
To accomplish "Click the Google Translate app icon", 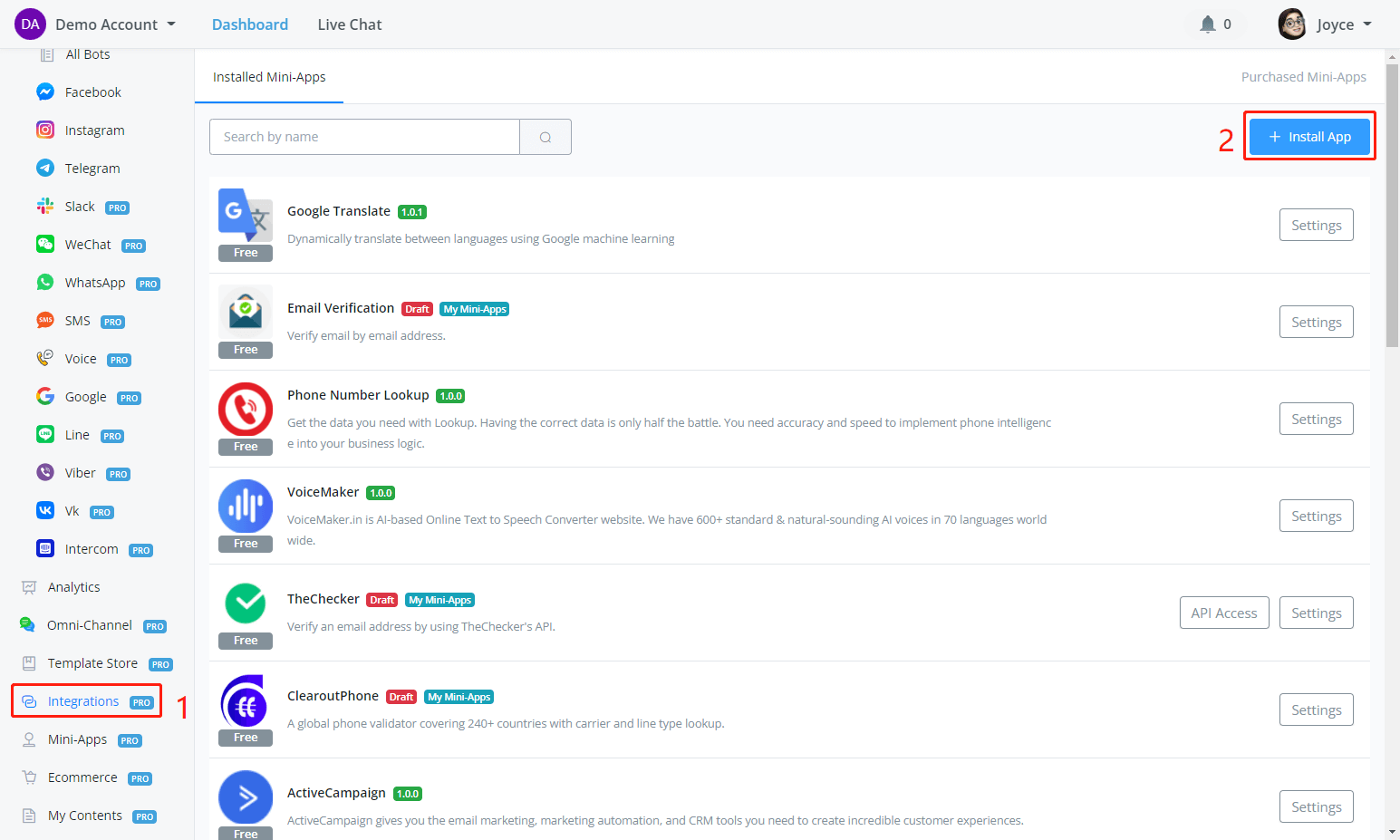I will (x=246, y=215).
